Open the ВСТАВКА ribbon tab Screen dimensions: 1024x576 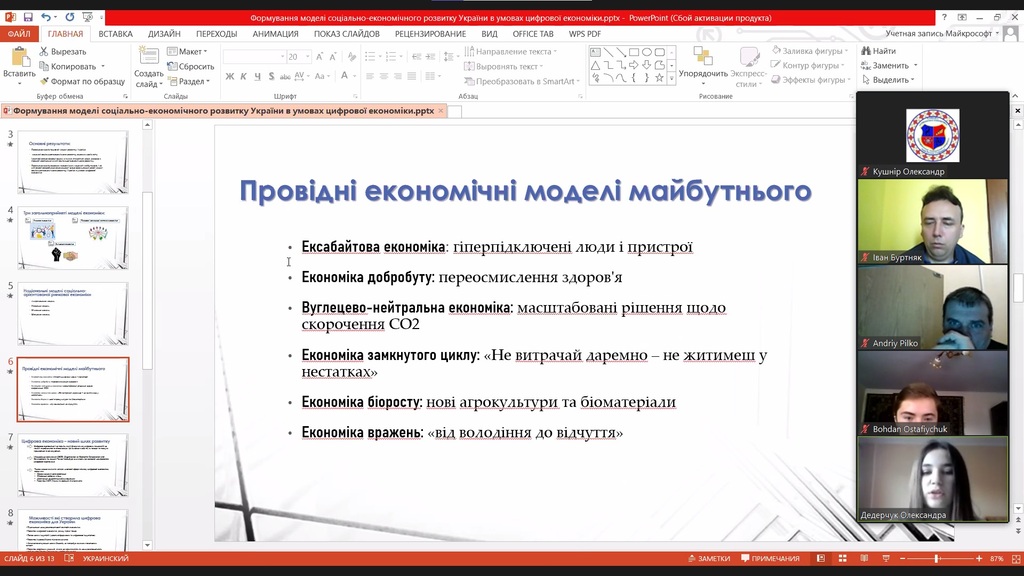click(x=116, y=33)
